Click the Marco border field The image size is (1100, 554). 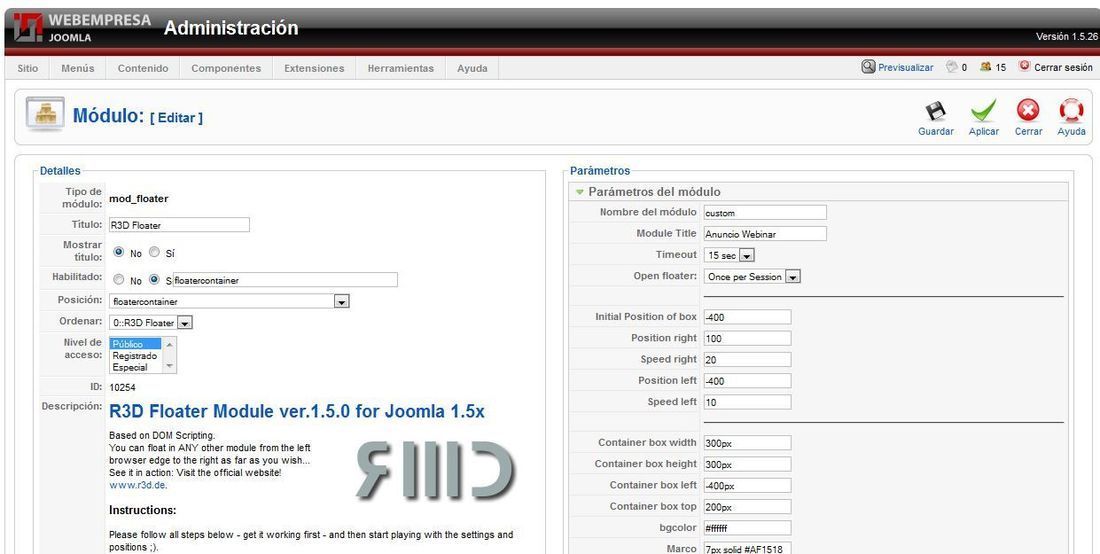(x=747, y=548)
